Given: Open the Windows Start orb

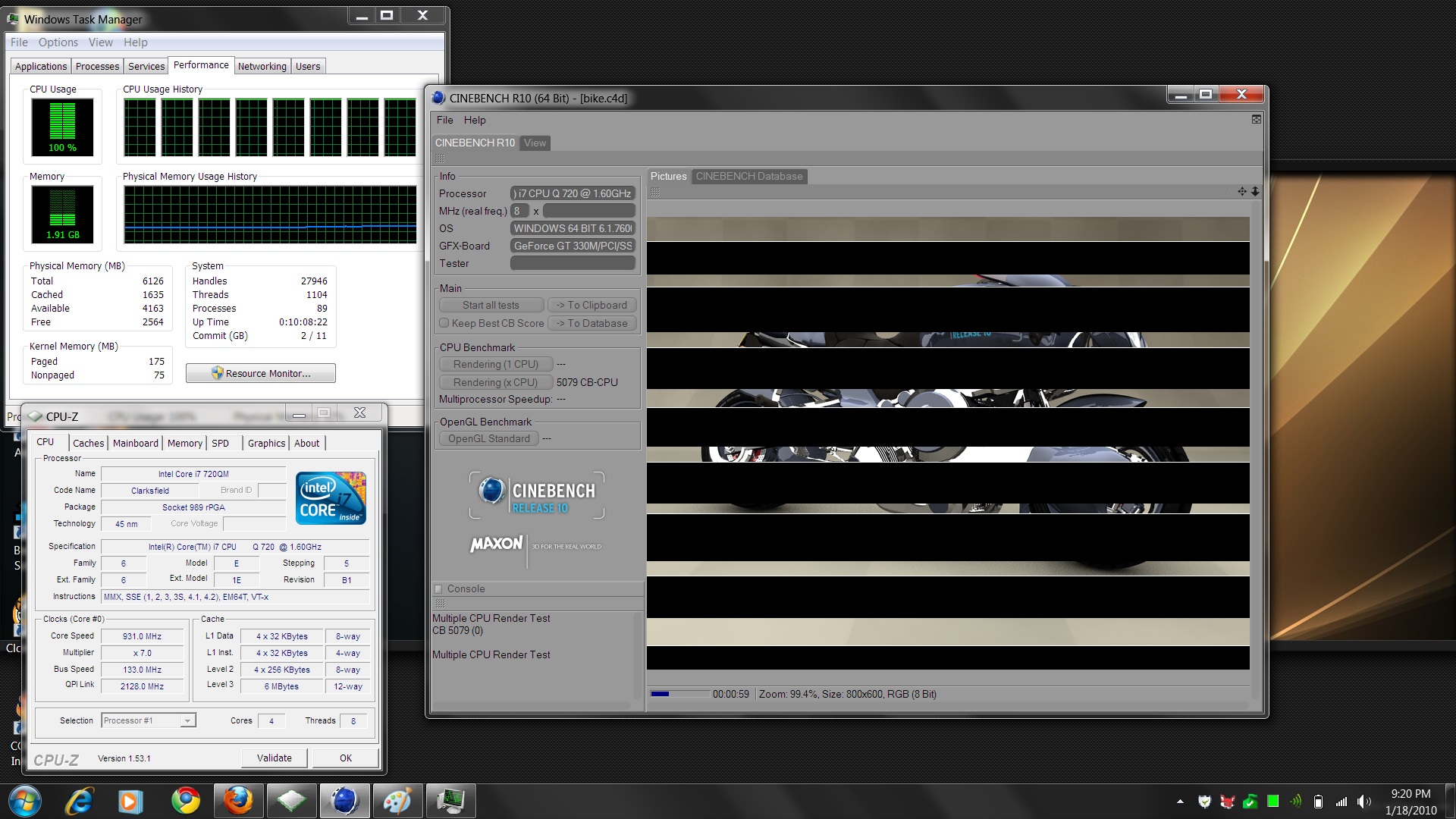Looking at the screenshot, I should tap(25, 801).
